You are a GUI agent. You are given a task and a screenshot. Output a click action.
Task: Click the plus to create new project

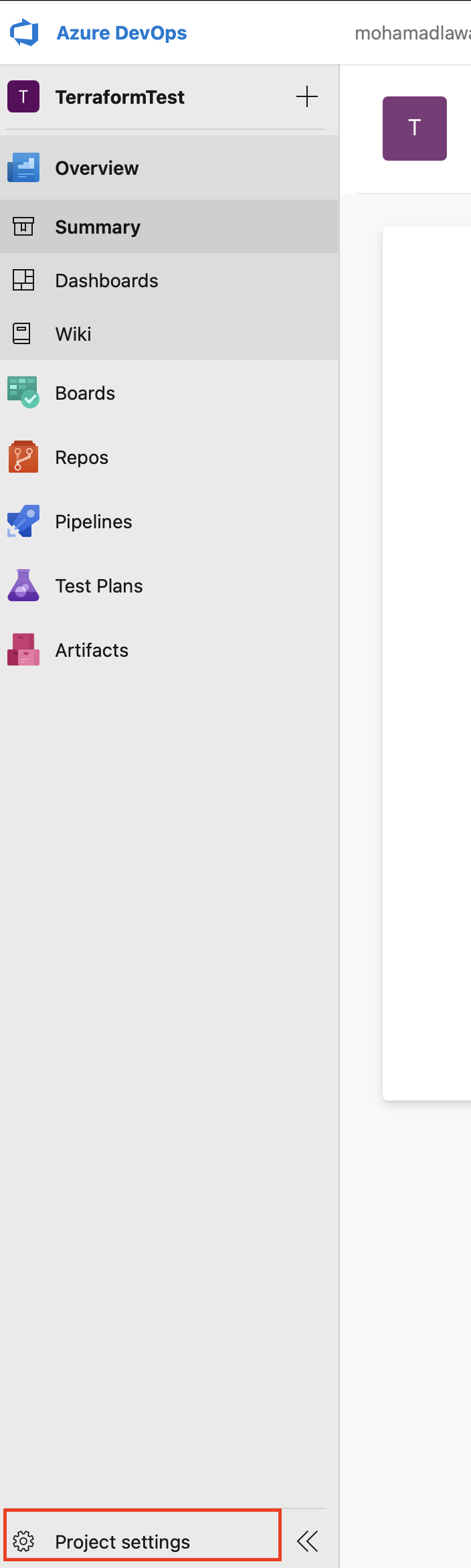307,96
